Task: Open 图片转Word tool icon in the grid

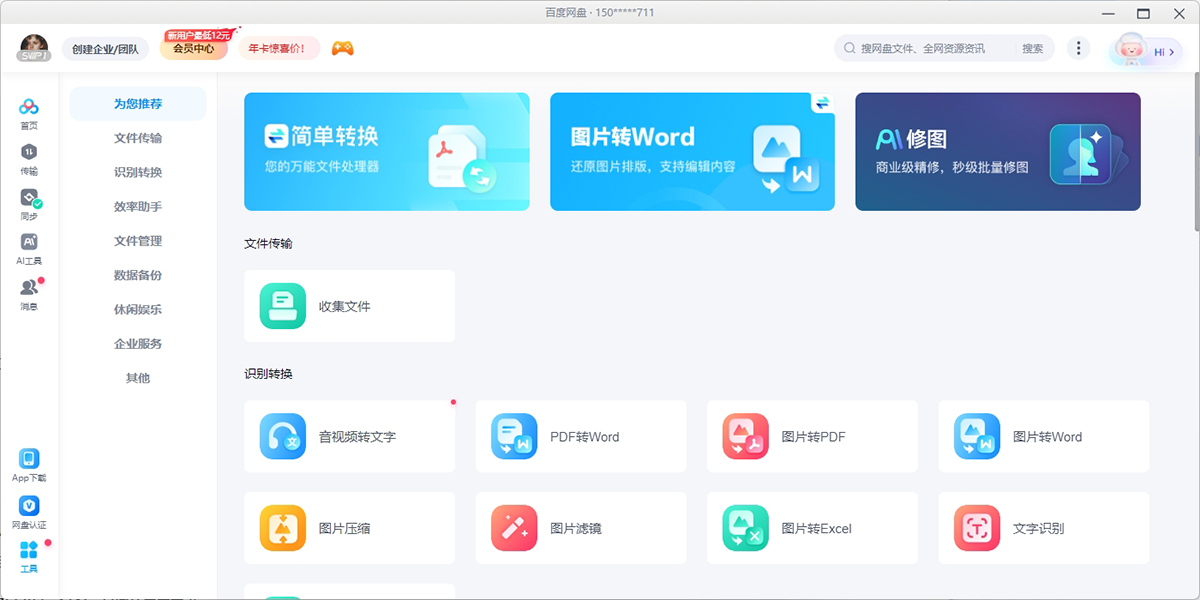Action: 977,437
